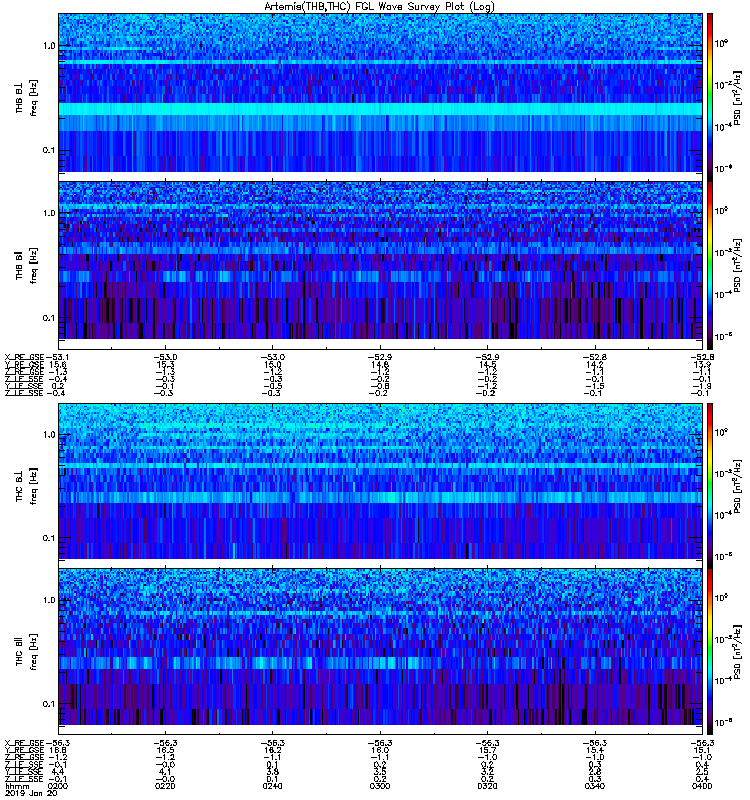Click the plot title 'Artemis(THB,THC) FGL Wave Survey Plot (Log)'
Image resolution: width=750 pixels, height=800 pixels.
380,6
